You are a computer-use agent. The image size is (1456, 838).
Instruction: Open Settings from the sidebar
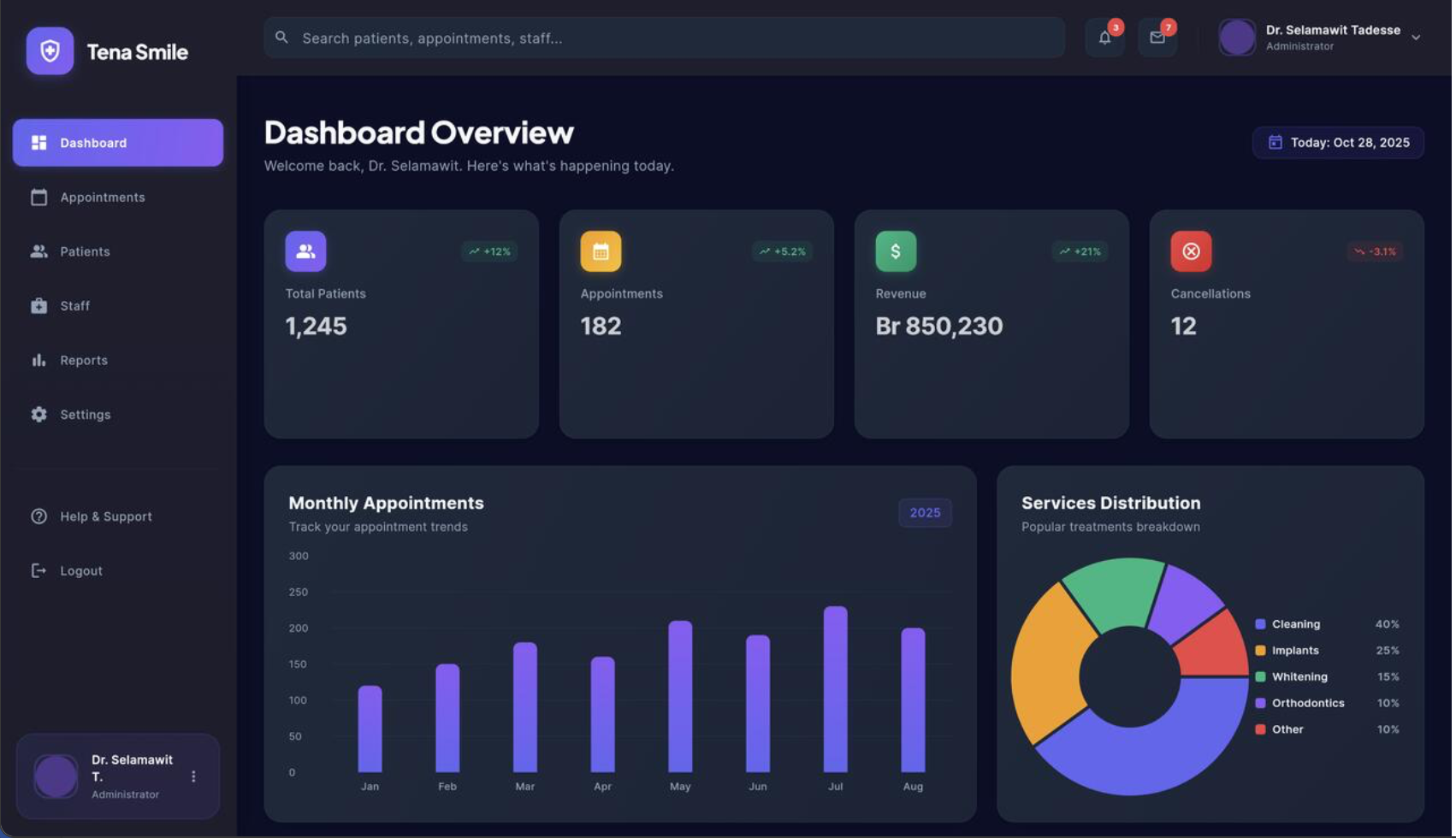click(85, 415)
